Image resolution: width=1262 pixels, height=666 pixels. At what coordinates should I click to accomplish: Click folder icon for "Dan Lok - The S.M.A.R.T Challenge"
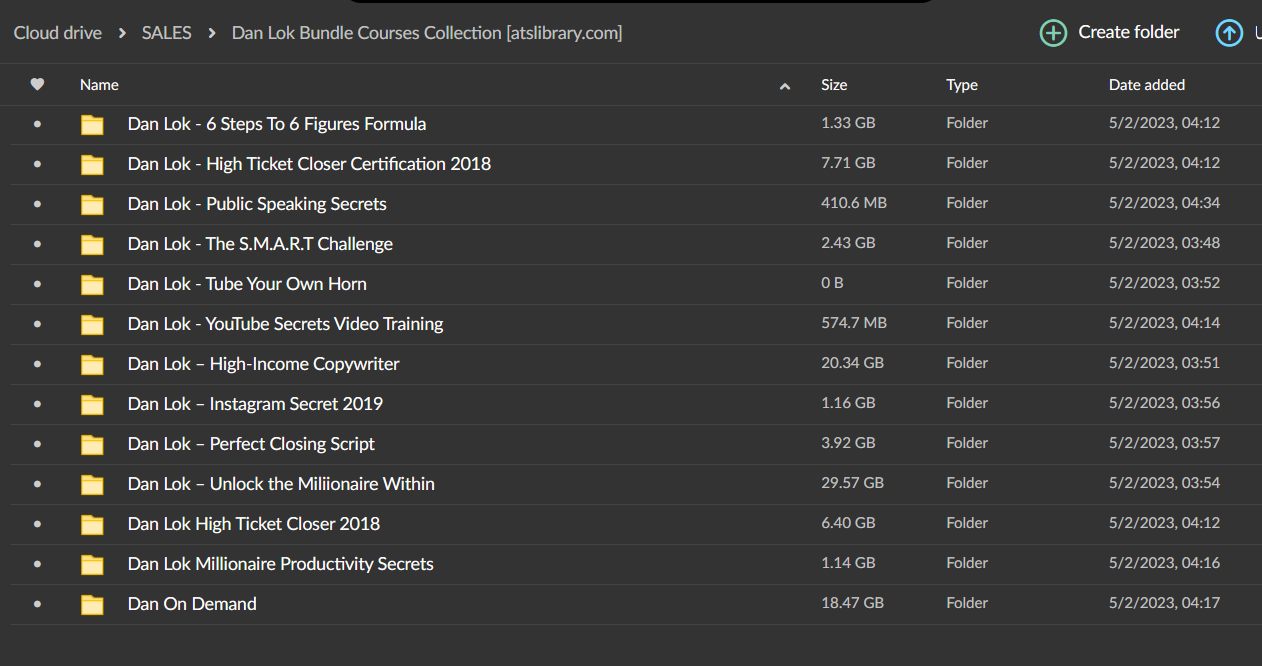tap(92, 244)
